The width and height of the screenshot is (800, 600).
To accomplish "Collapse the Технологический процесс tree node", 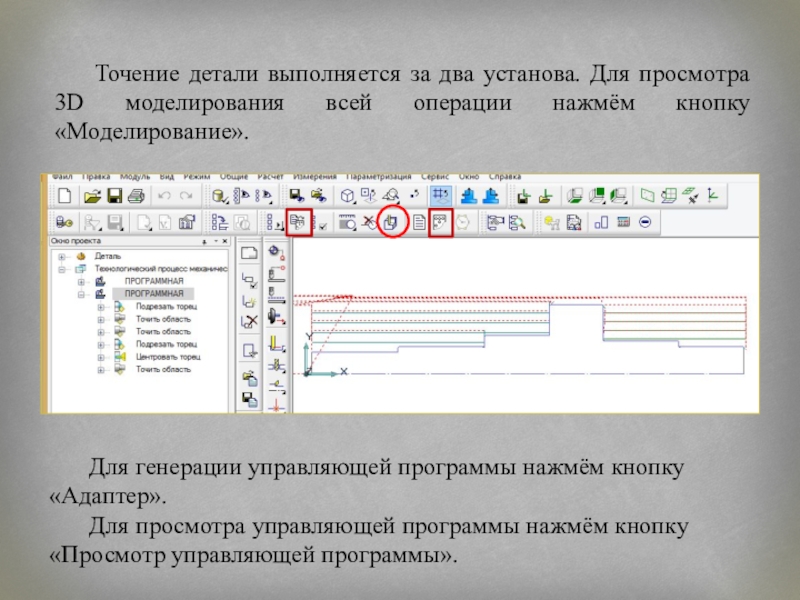I will 62,269.
